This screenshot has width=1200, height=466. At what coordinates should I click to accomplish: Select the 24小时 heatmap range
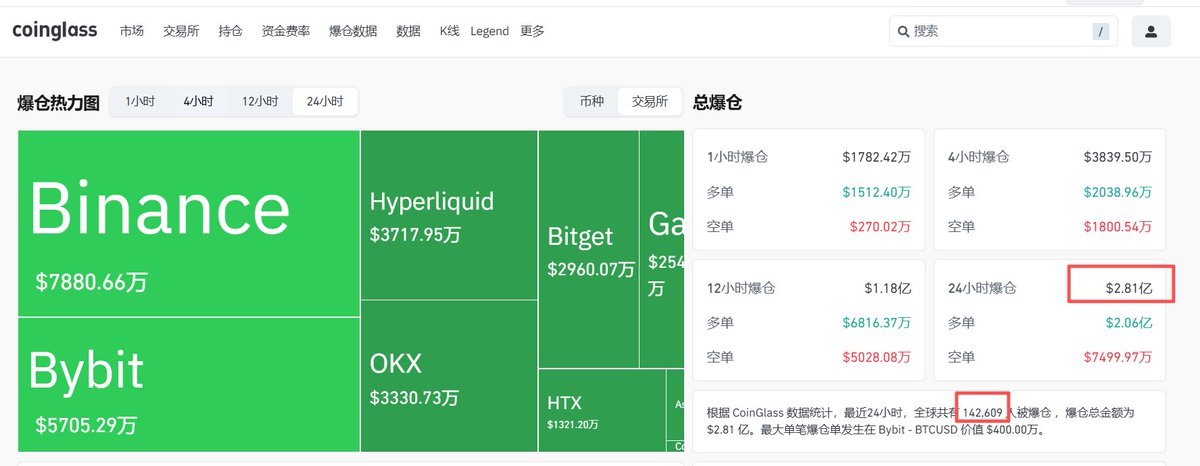tap(325, 102)
